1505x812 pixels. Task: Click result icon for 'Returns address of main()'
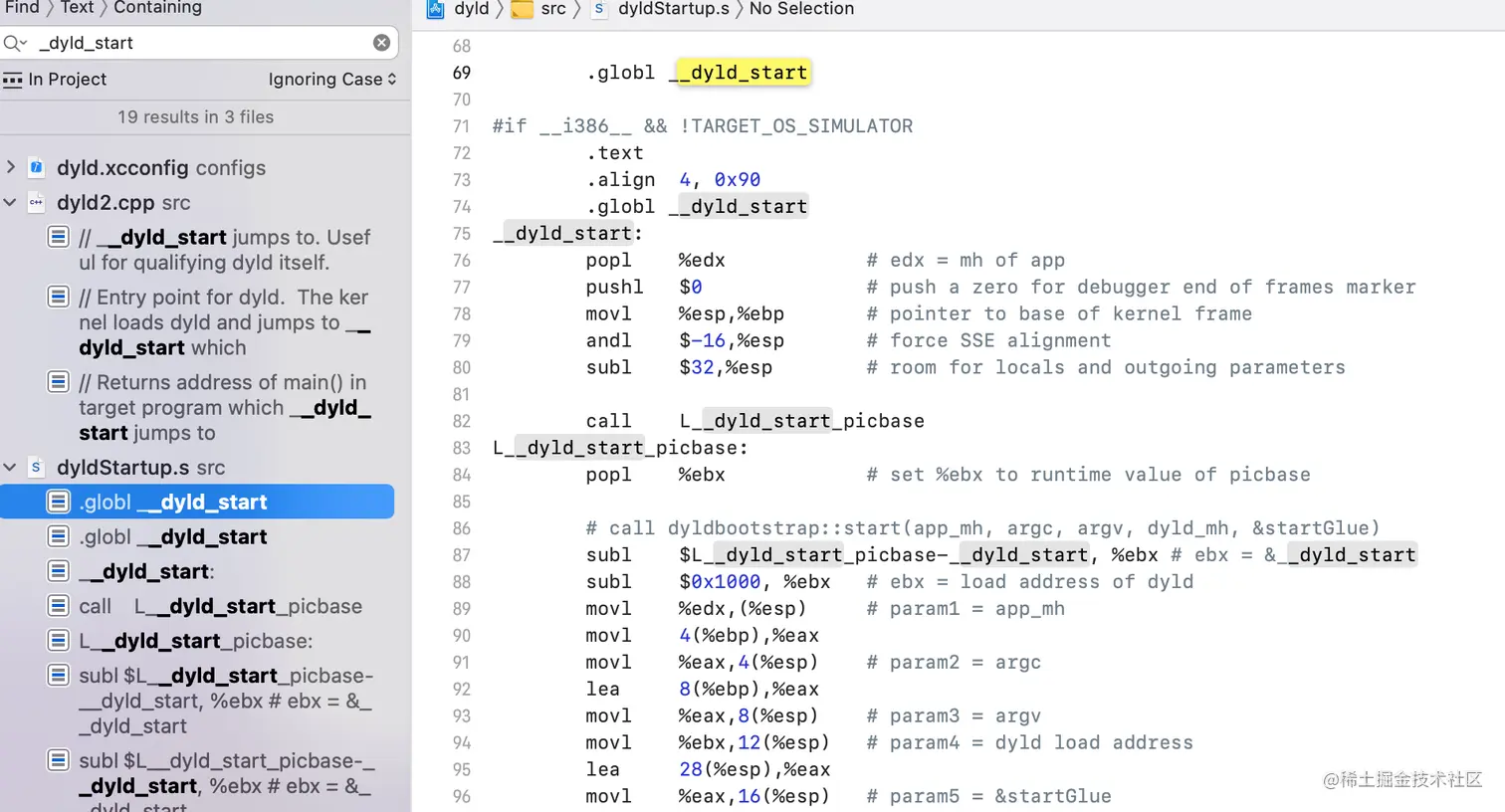click(59, 382)
